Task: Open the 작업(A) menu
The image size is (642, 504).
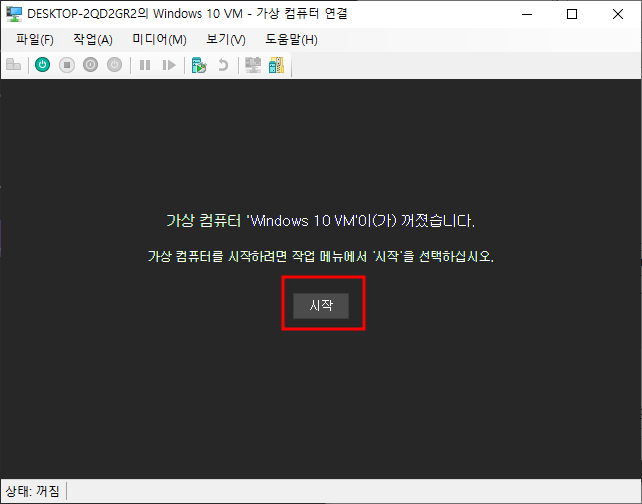Action: pos(93,40)
